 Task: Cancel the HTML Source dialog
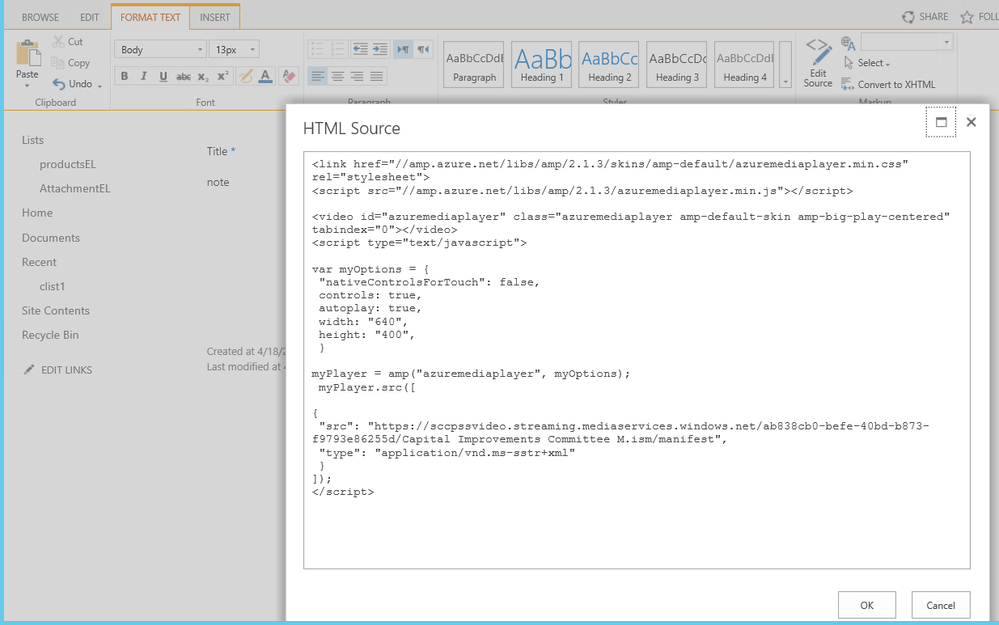(x=940, y=605)
